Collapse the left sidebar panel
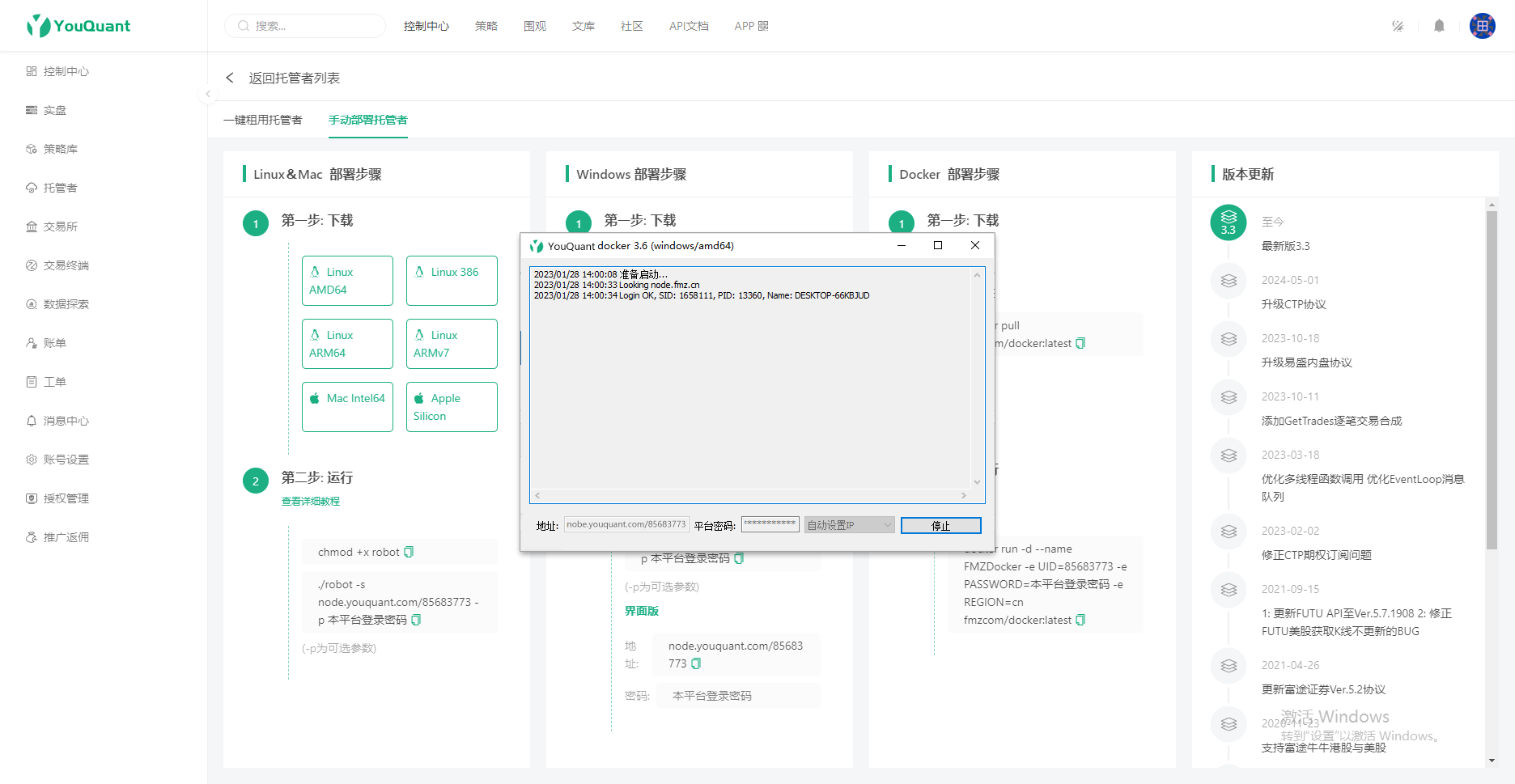The width and height of the screenshot is (1515, 784). click(208, 94)
